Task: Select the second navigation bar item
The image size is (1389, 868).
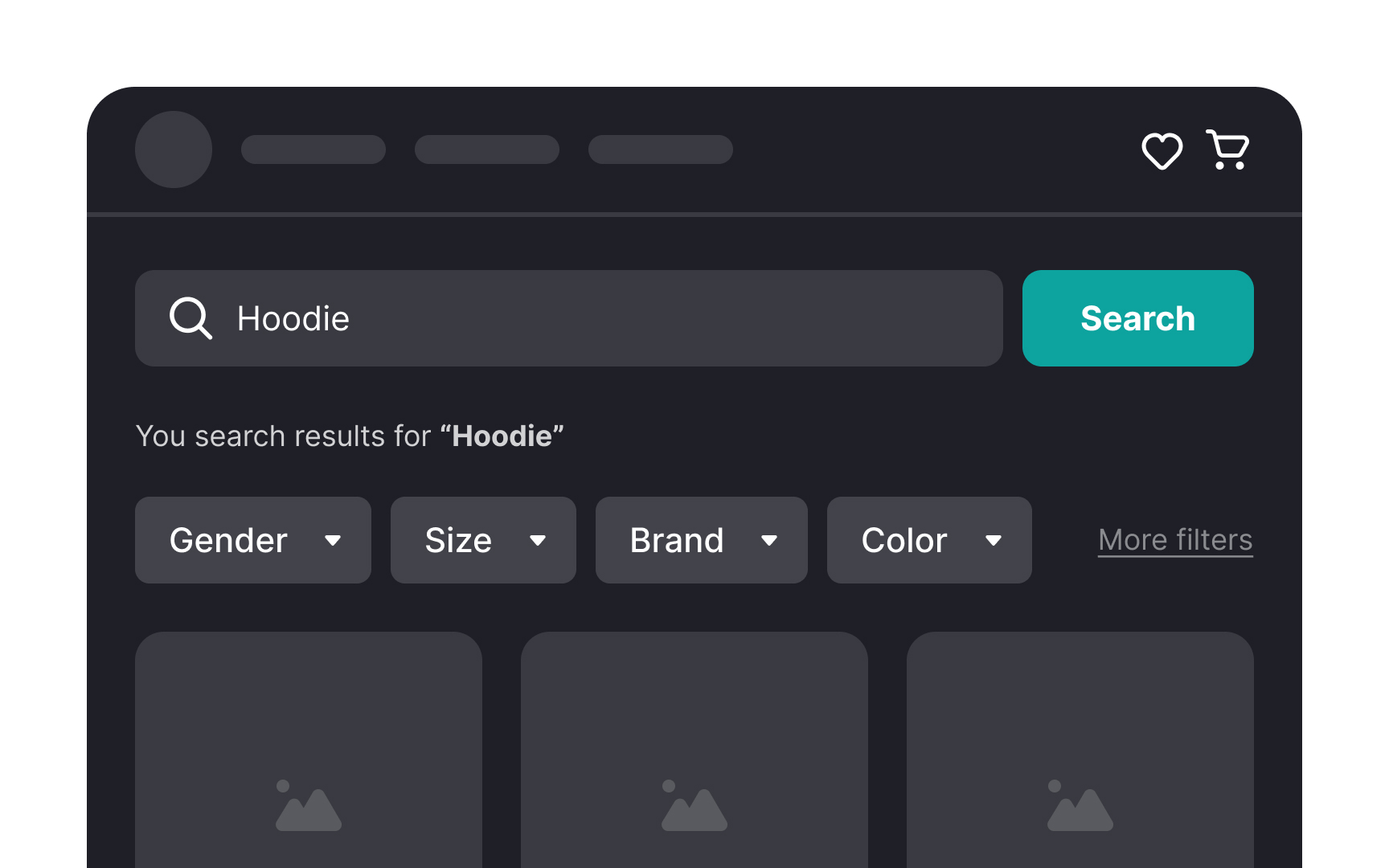Action: 487,149
